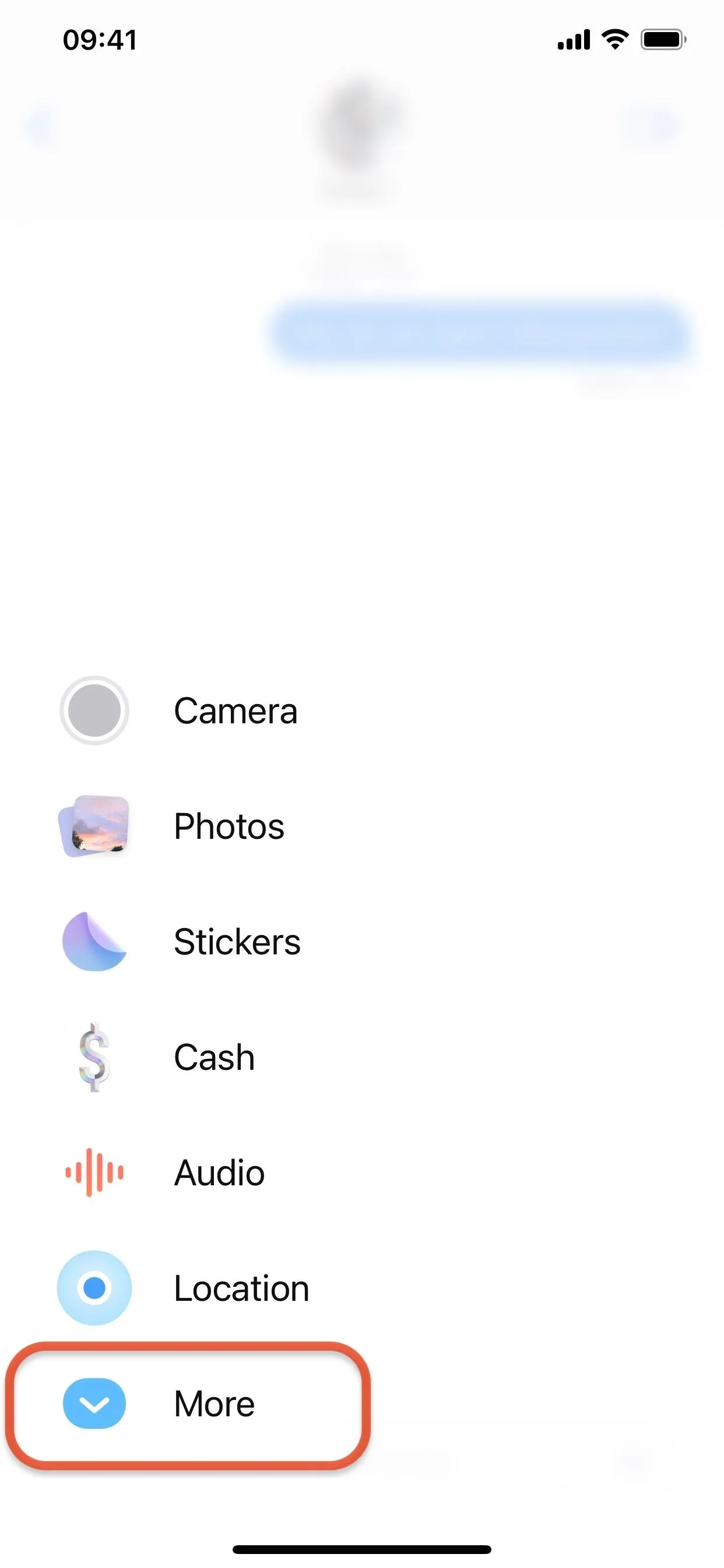The width and height of the screenshot is (724, 1568).
Task: Tap the Cash dollar sign icon
Action: pyautogui.click(x=94, y=1058)
